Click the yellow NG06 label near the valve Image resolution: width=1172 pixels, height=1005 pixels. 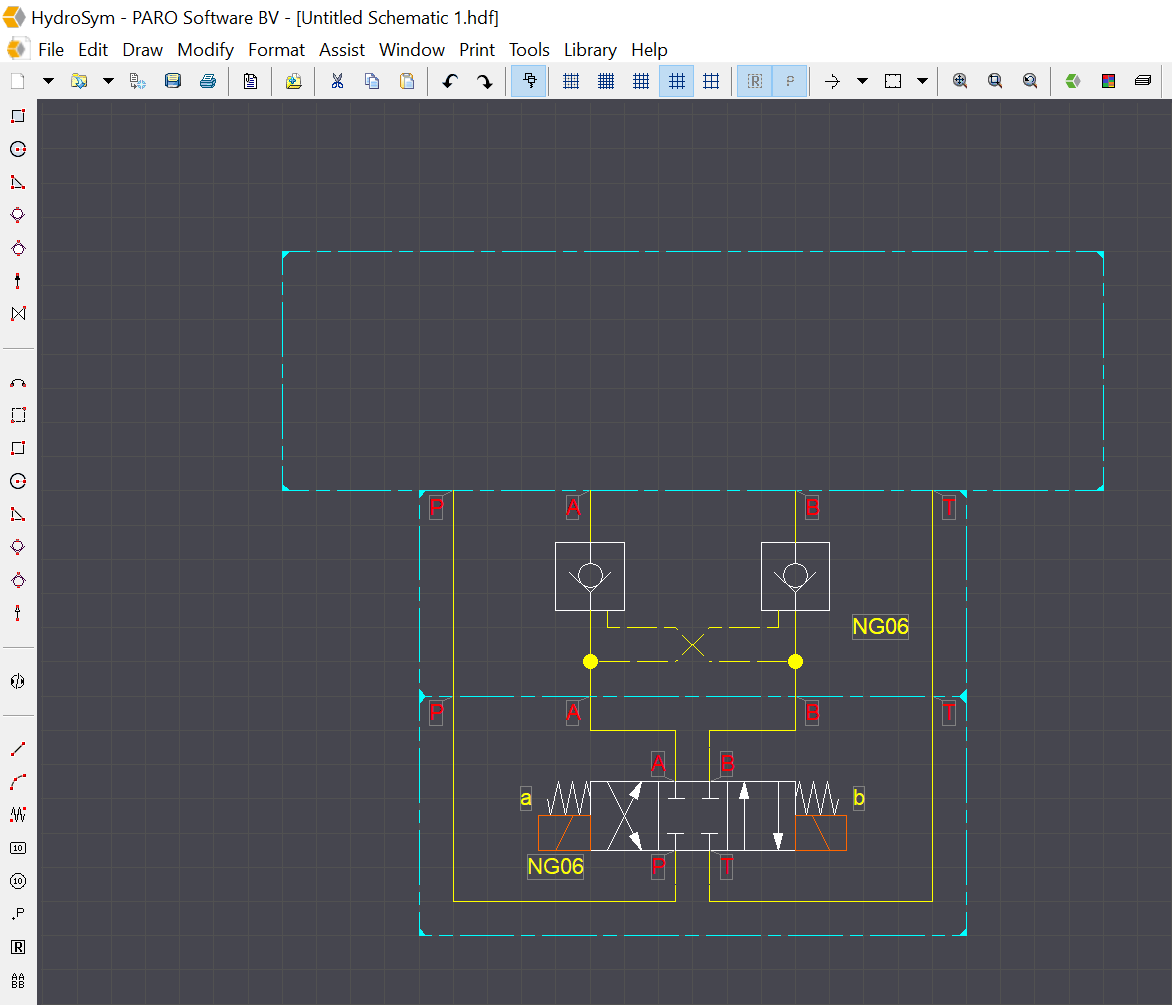[555, 866]
